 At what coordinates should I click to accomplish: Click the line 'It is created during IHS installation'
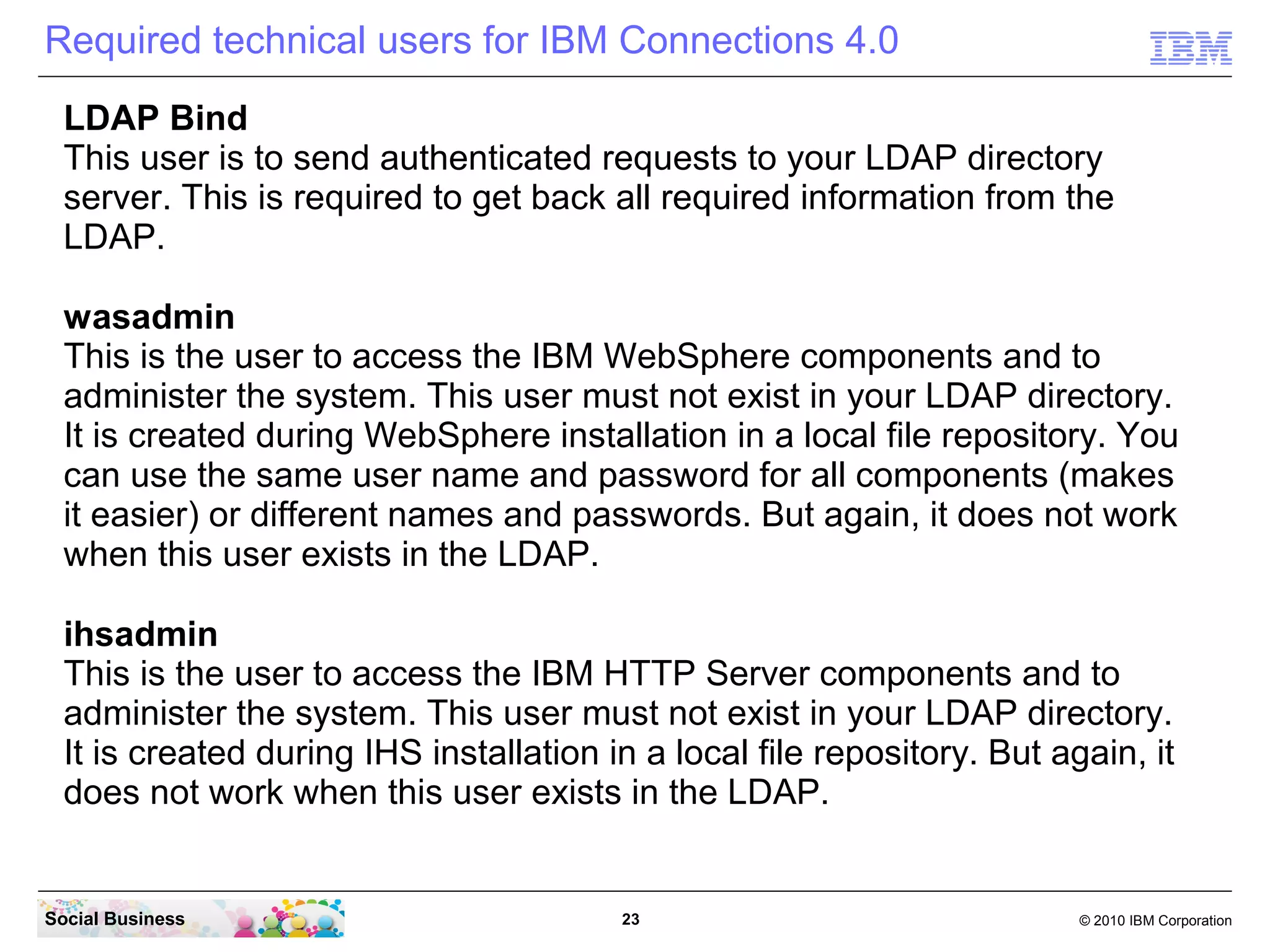[x=619, y=753]
